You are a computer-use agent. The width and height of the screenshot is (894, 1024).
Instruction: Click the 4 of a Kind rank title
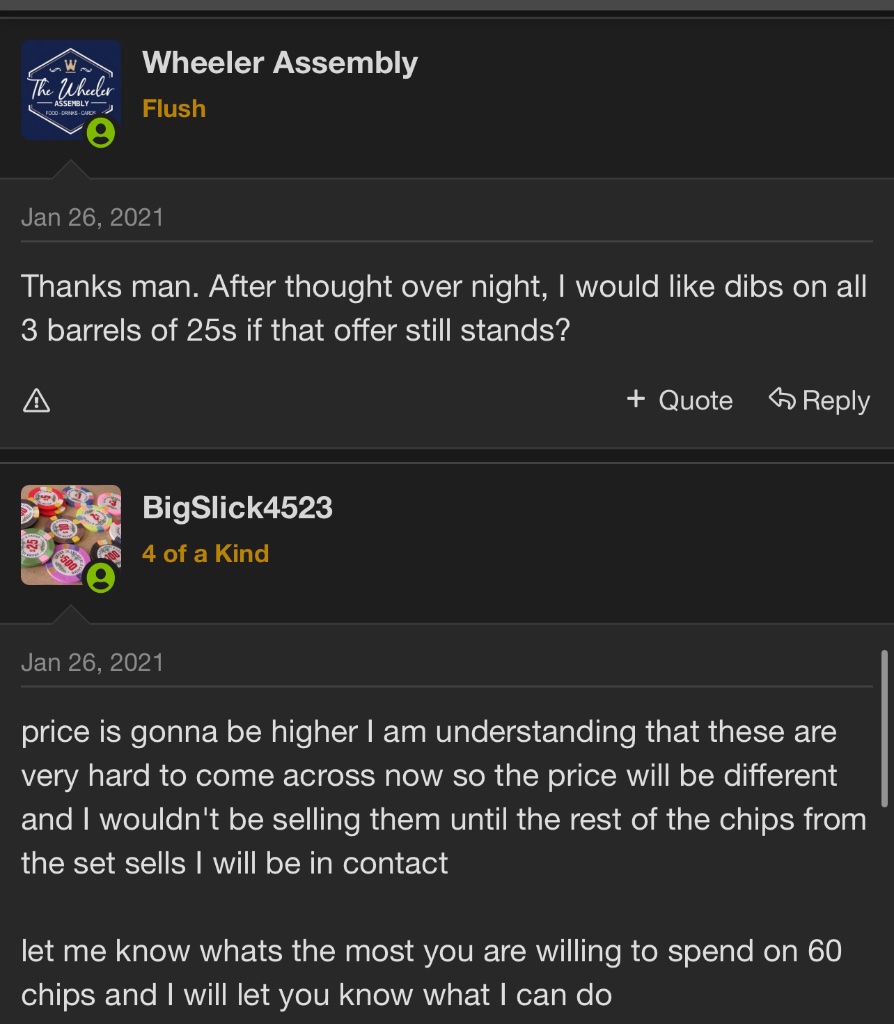tap(205, 553)
